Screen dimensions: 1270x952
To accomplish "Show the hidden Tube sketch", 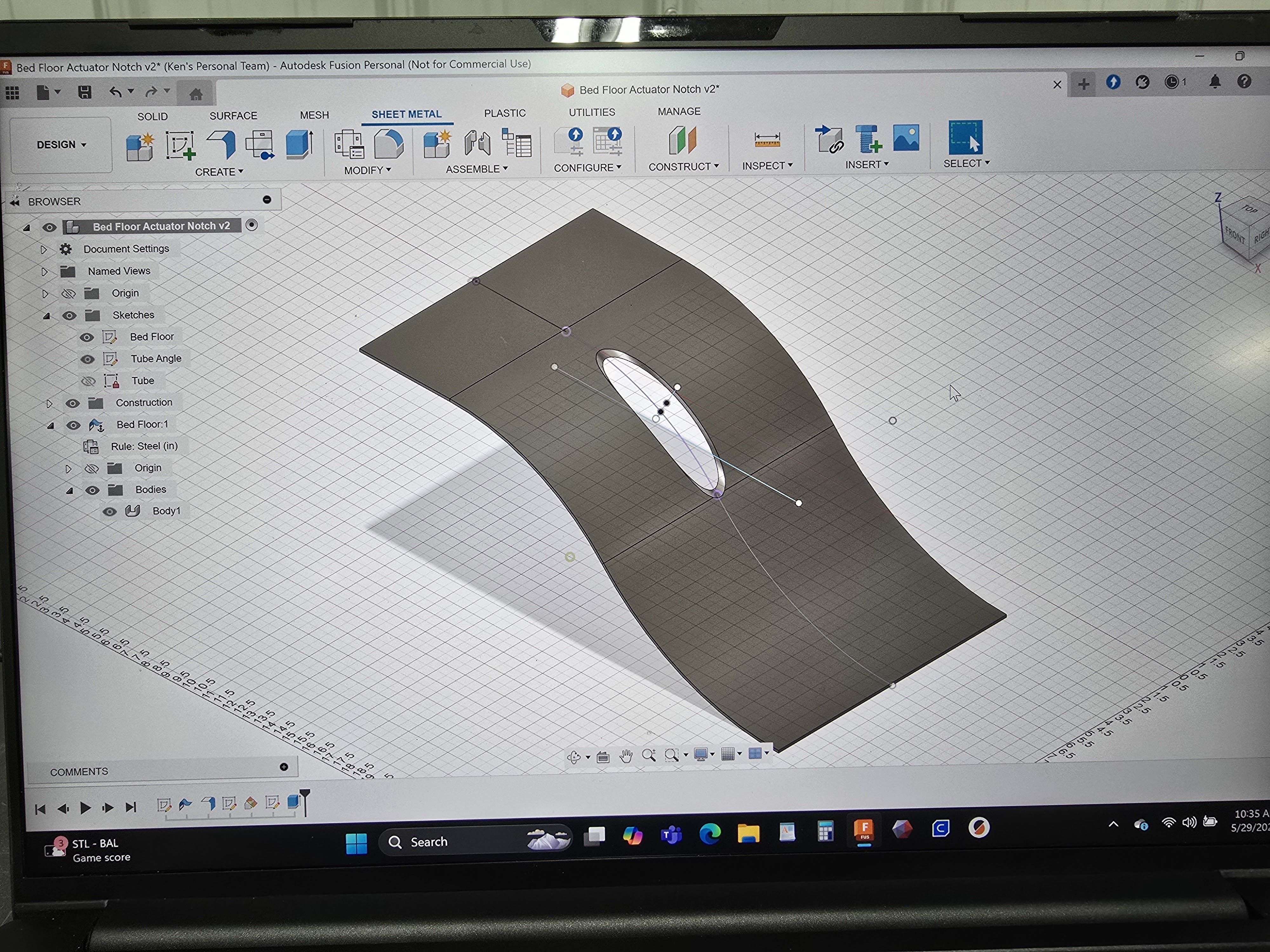I will [x=88, y=381].
